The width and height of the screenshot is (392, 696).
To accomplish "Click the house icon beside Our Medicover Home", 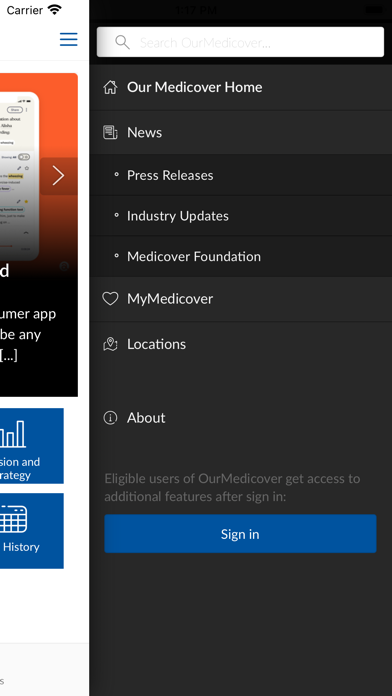I will [x=110, y=87].
